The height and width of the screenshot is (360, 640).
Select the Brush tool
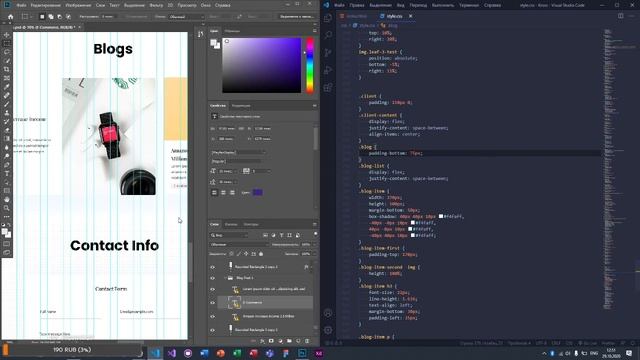tap(7, 104)
